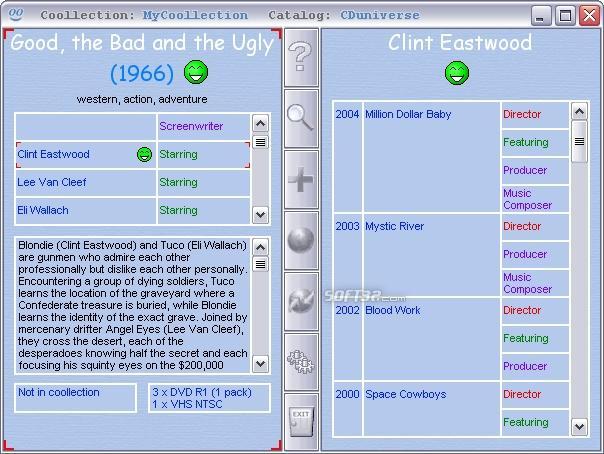Close the Coollection window

tap(589, 16)
